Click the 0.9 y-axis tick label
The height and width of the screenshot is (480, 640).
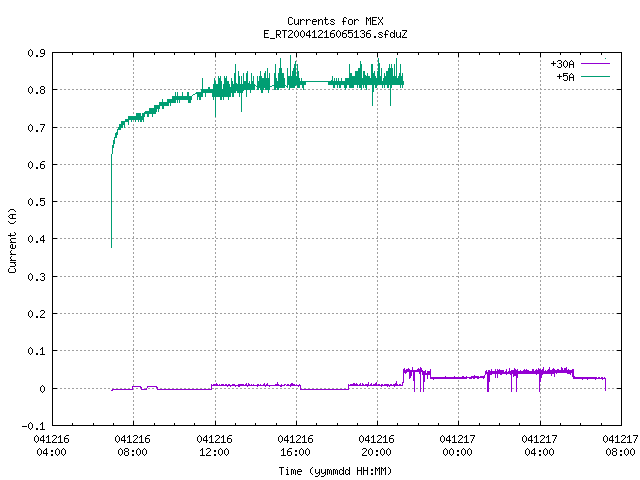pos(36,53)
